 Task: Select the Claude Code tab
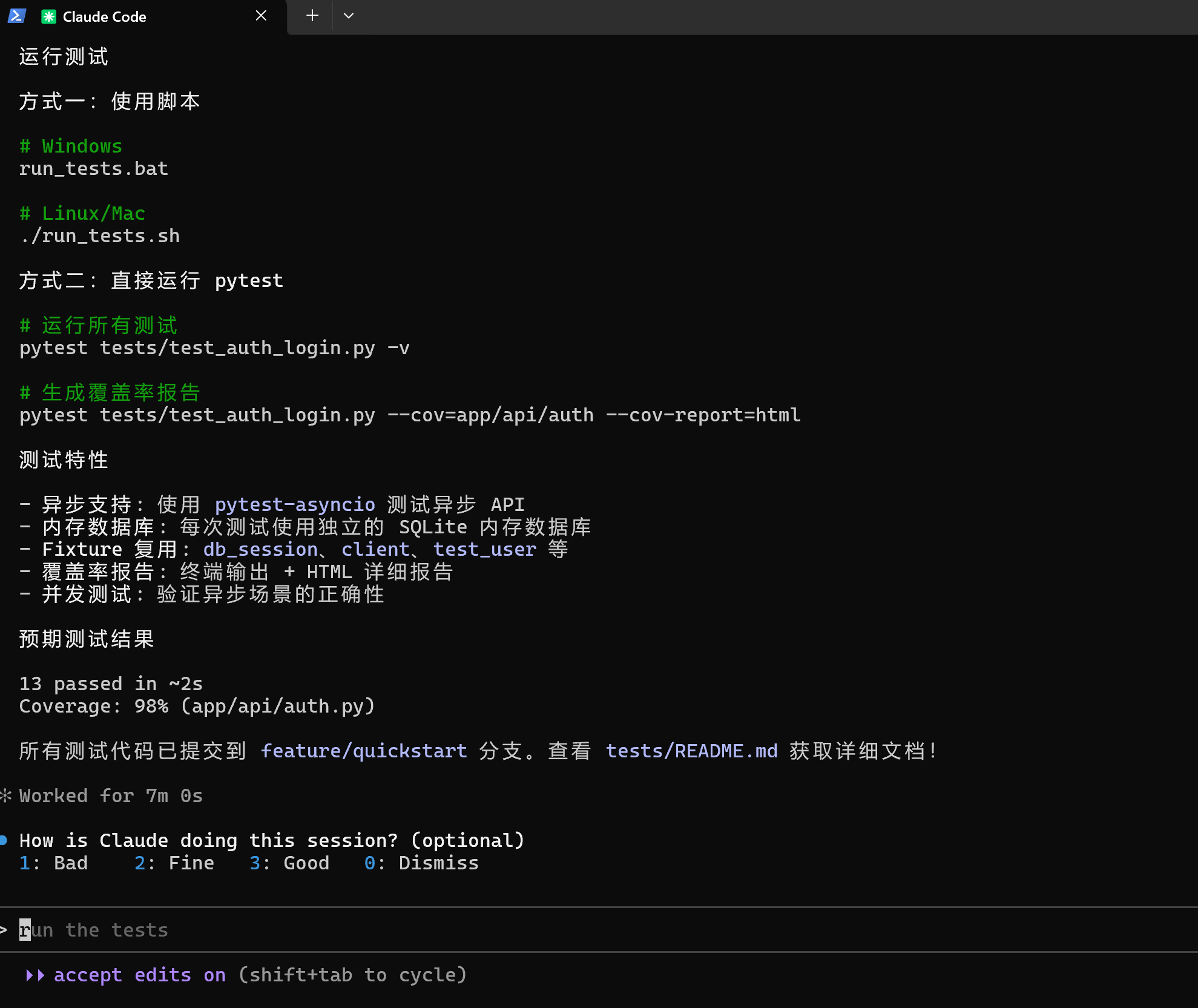tap(104, 16)
